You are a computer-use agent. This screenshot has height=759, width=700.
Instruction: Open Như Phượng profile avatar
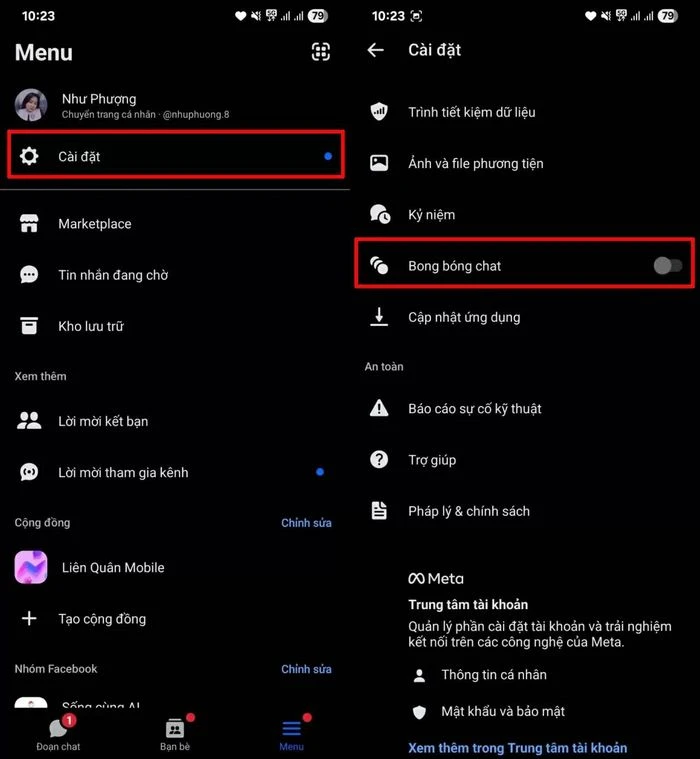[31, 105]
